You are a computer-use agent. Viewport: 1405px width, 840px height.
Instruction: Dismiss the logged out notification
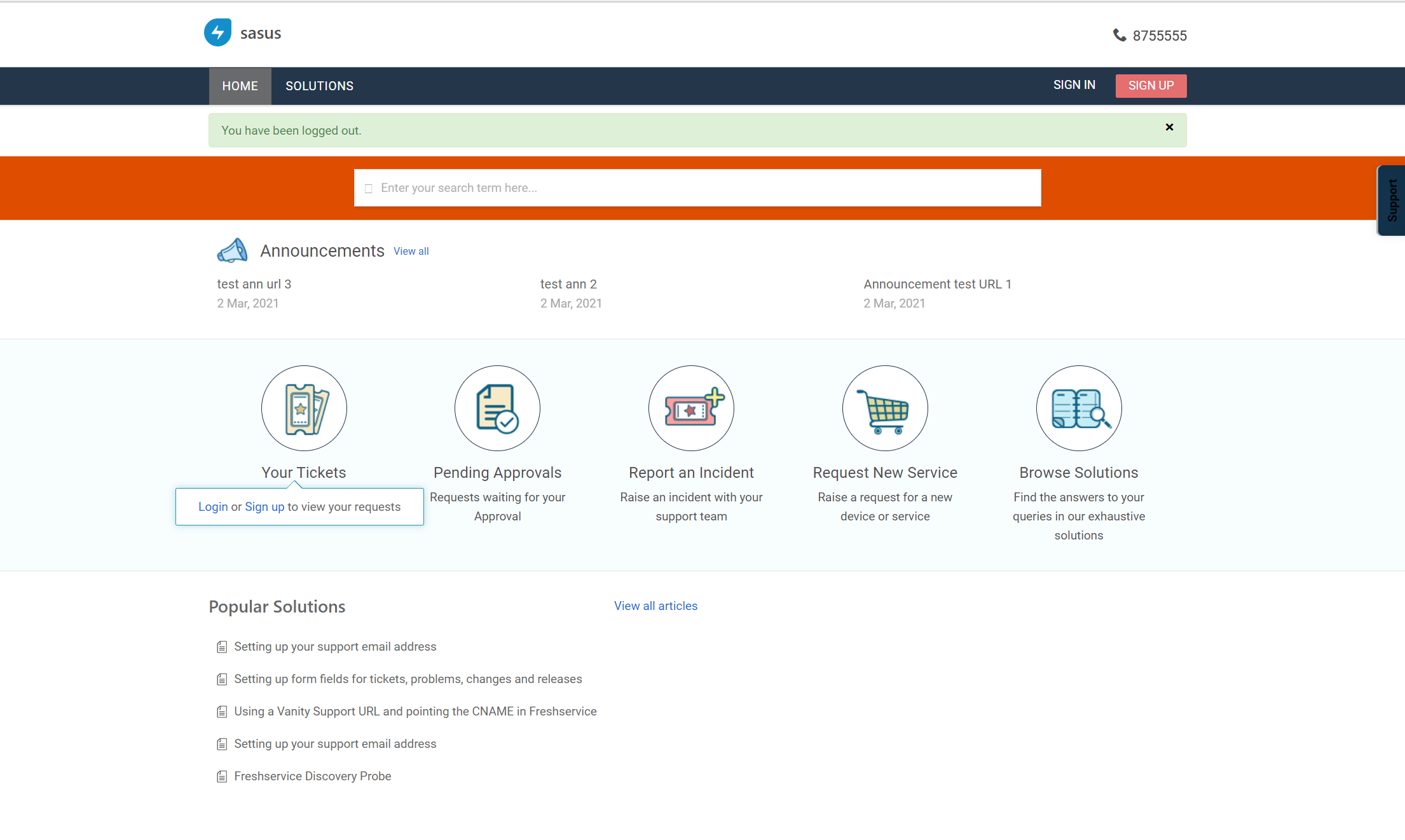coord(1169,127)
